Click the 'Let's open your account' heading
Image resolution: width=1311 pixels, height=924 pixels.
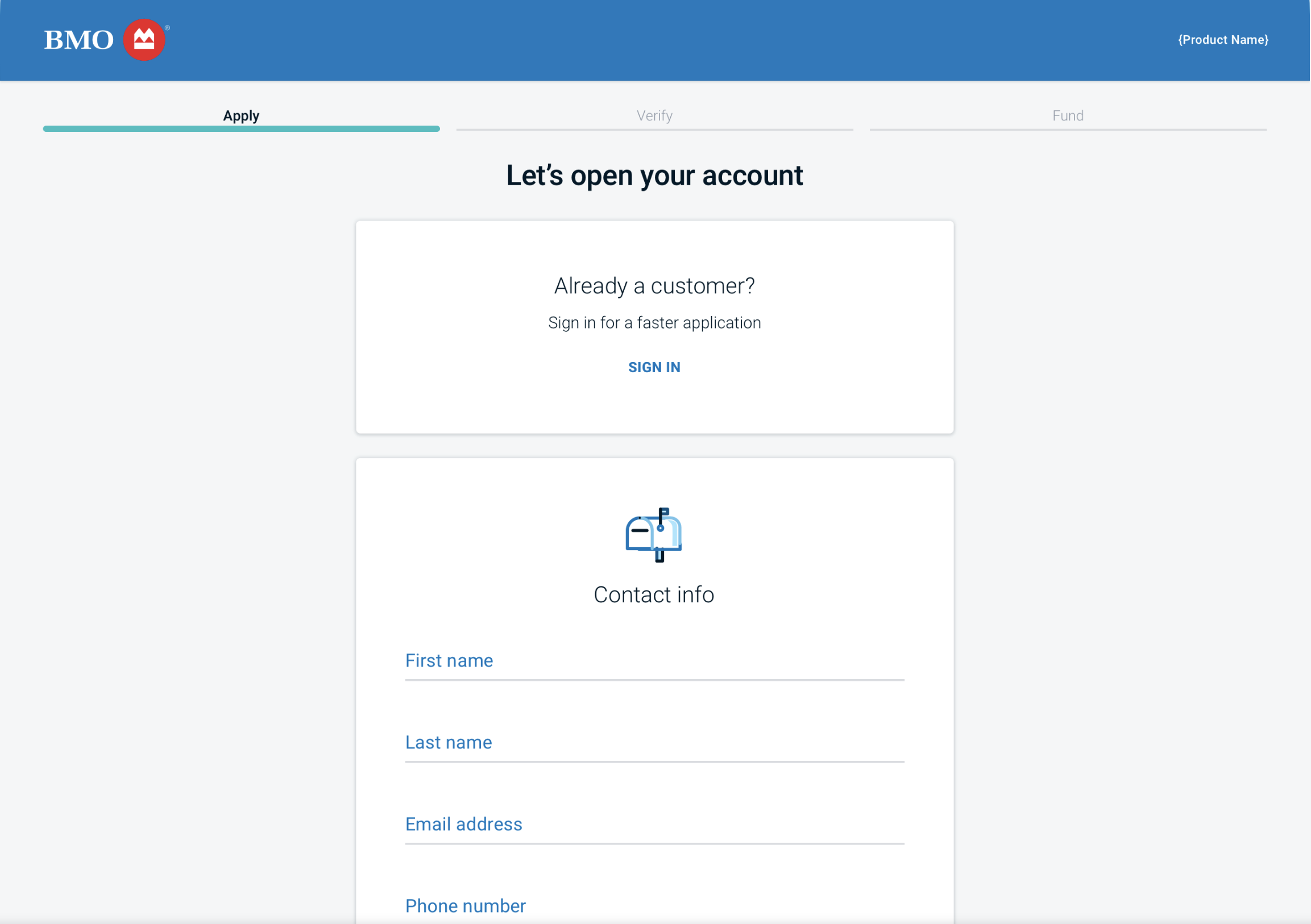[654, 176]
